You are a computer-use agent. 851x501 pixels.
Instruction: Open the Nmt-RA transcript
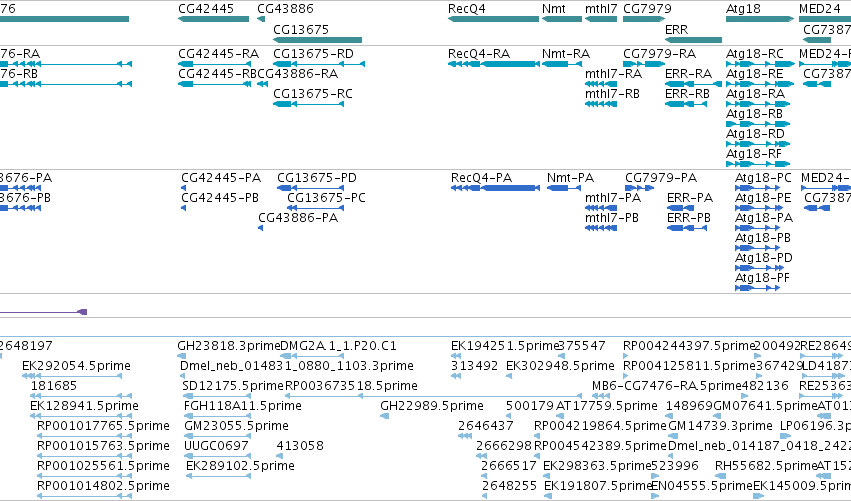tap(566, 54)
